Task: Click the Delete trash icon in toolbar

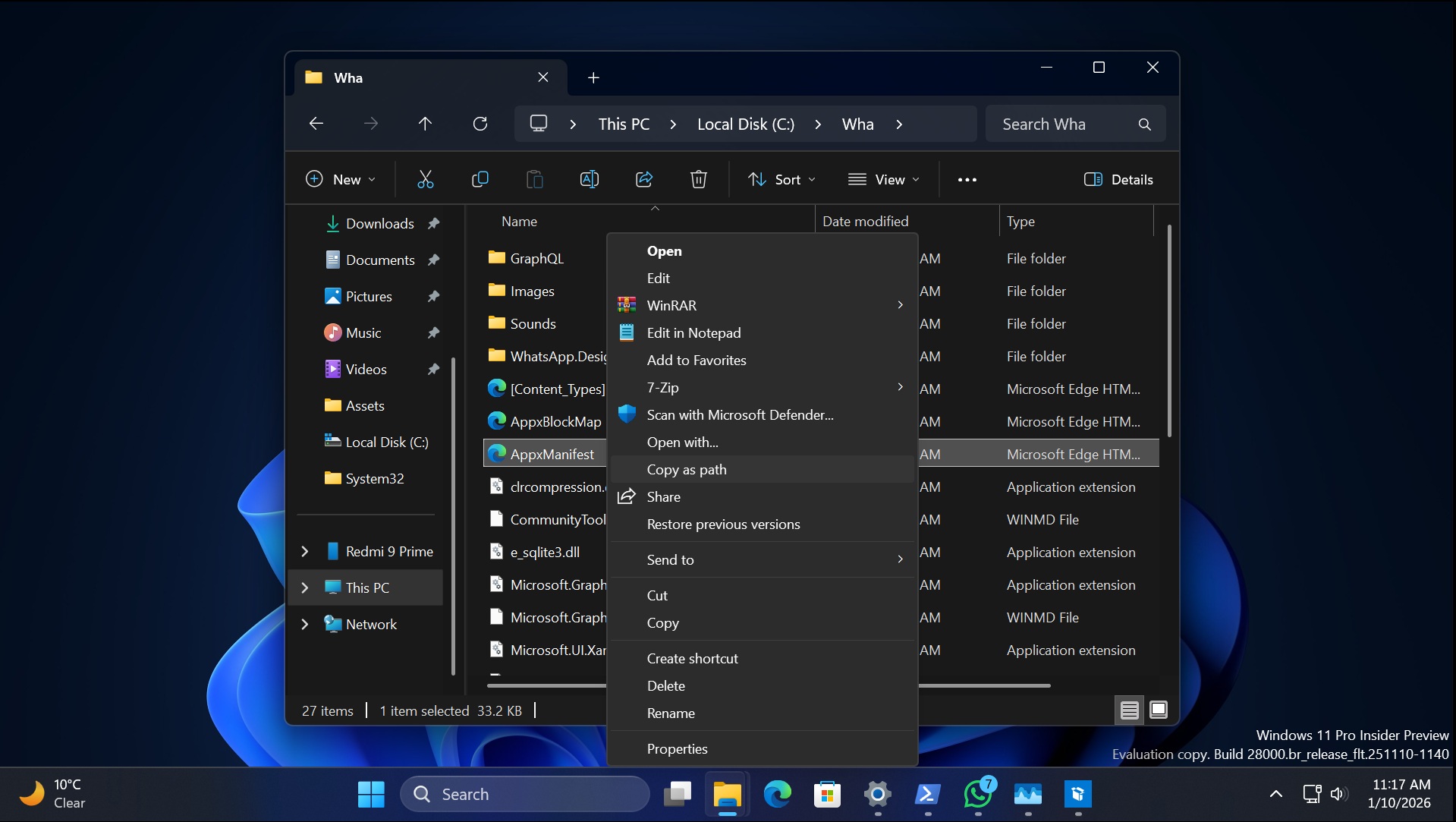Action: coord(698,180)
